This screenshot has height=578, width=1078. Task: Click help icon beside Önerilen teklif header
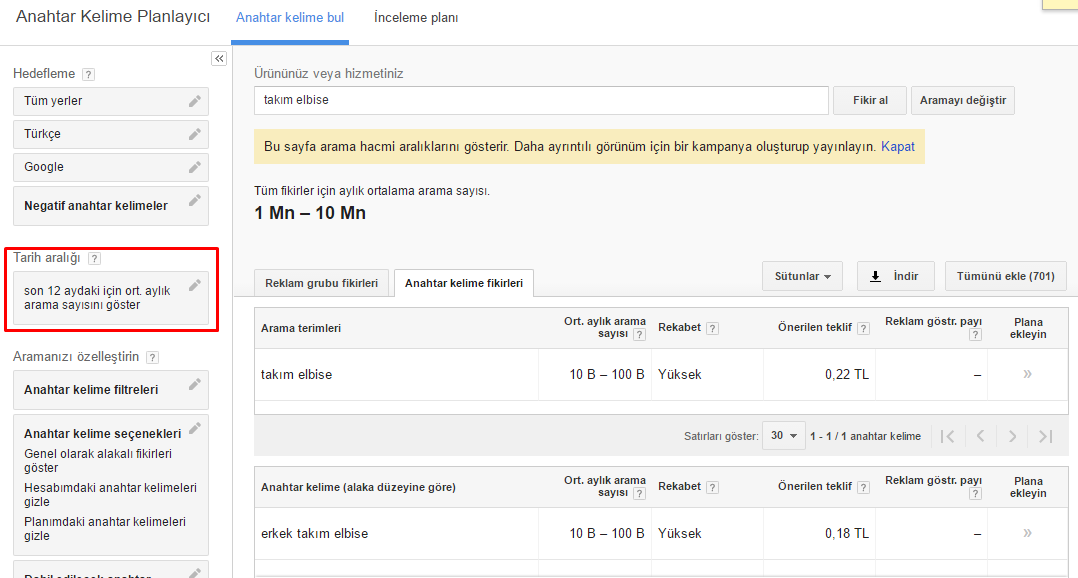863,328
